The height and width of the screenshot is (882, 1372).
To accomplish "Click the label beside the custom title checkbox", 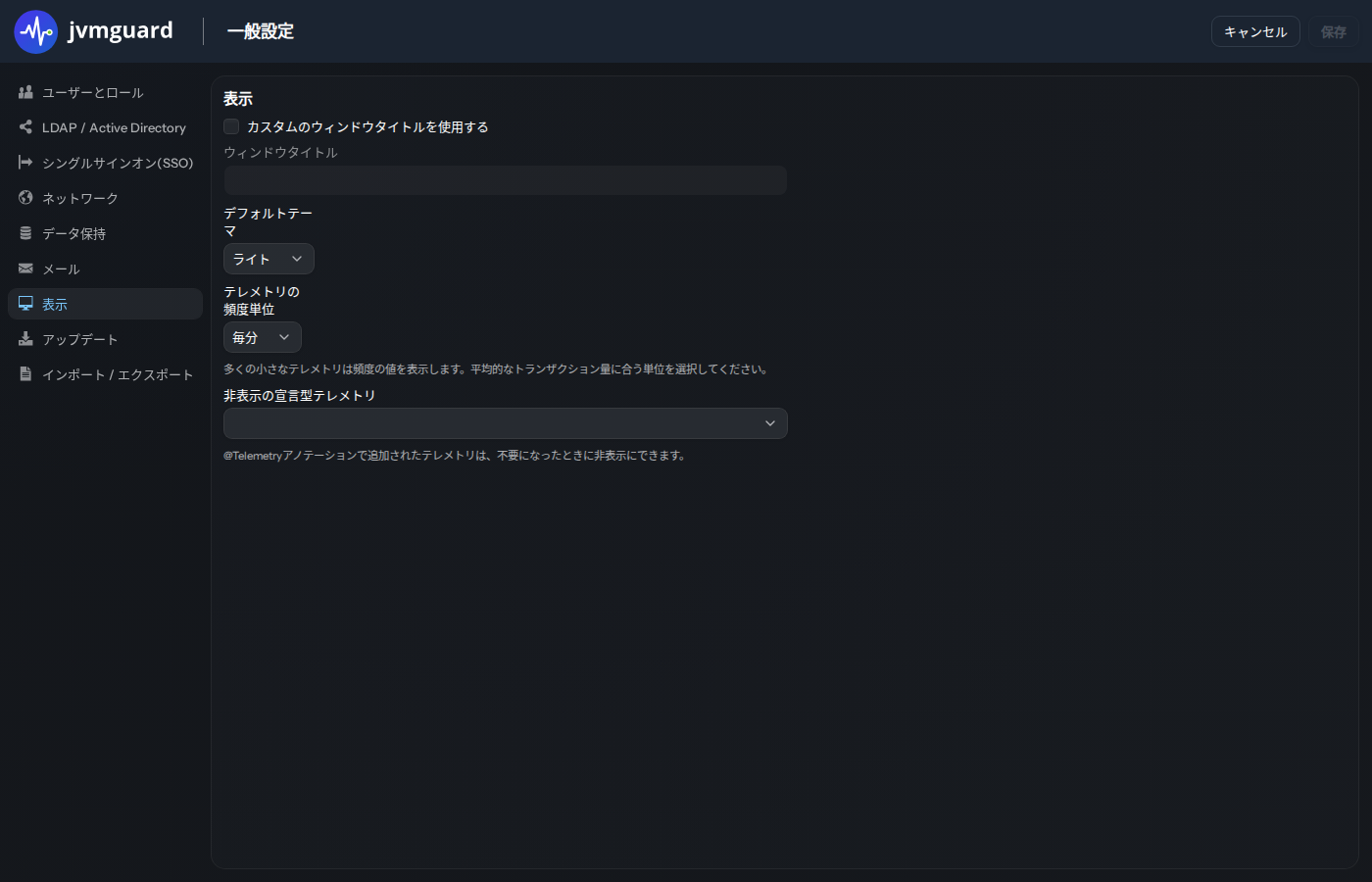I will (x=367, y=126).
